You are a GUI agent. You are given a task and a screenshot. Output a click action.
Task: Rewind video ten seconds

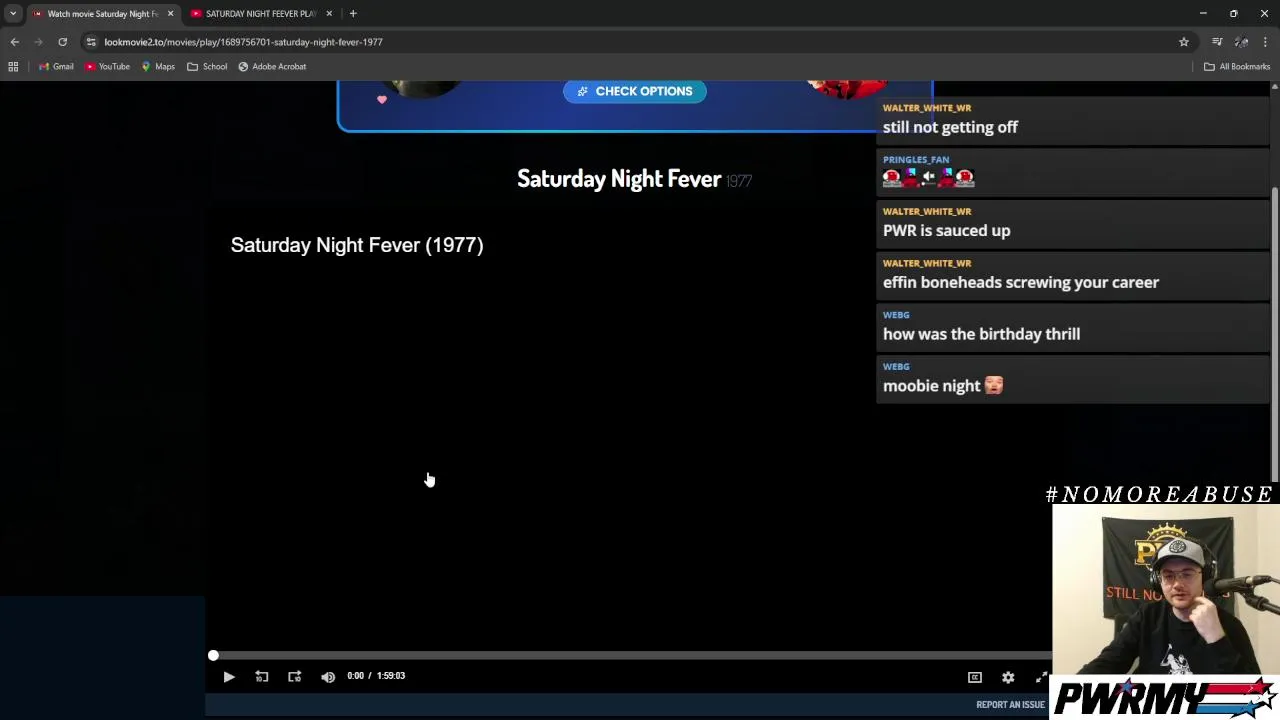click(262, 677)
